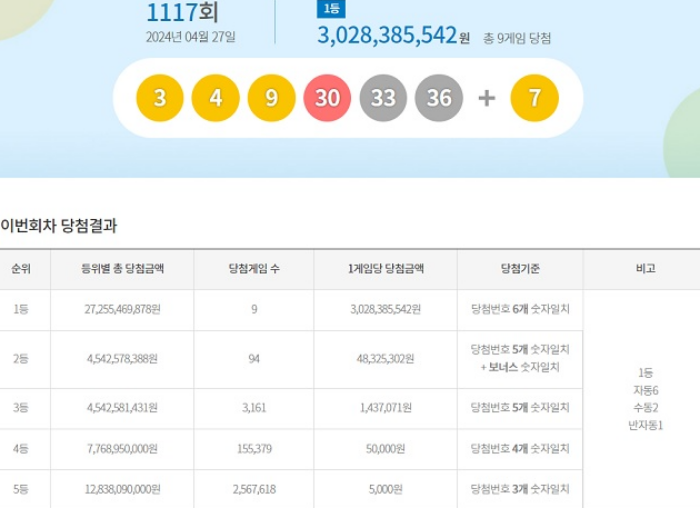The width and height of the screenshot is (700, 508).
Task: Click the 당첨기준 column header
Action: click(x=520, y=269)
